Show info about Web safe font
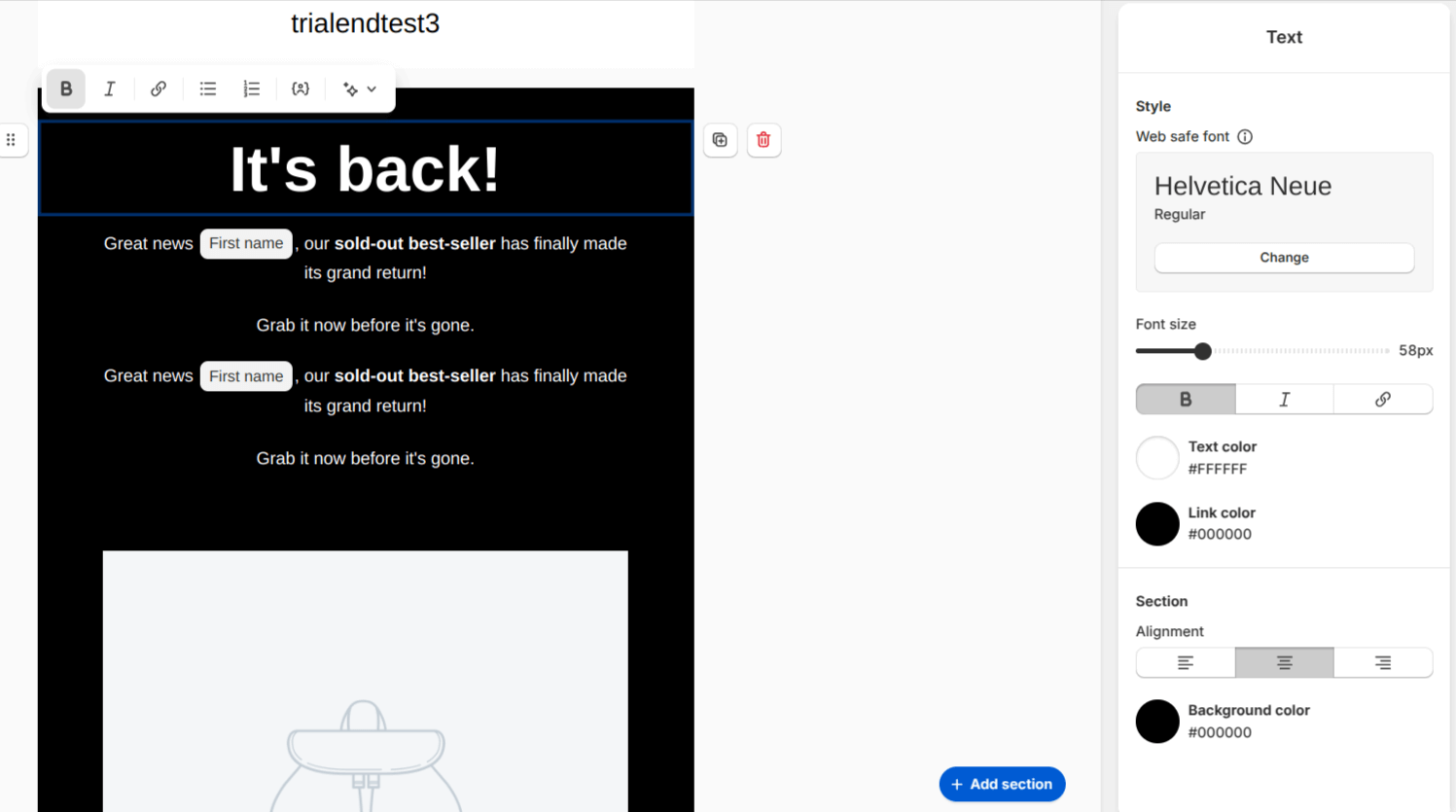1456x812 pixels. tap(1245, 137)
